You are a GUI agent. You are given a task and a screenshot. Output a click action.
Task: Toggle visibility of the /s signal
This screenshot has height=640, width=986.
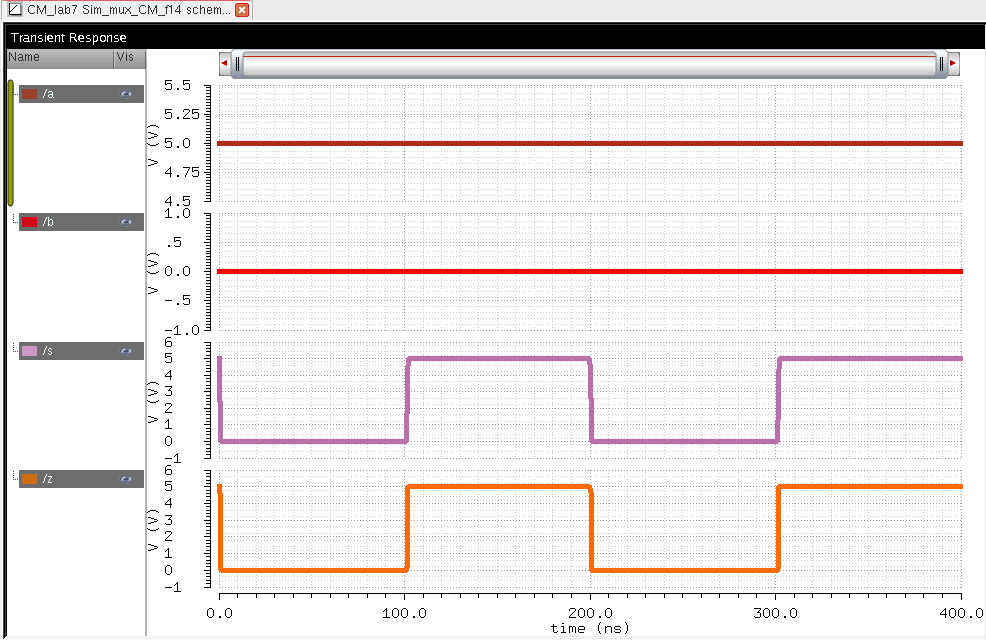pyautogui.click(x=126, y=351)
